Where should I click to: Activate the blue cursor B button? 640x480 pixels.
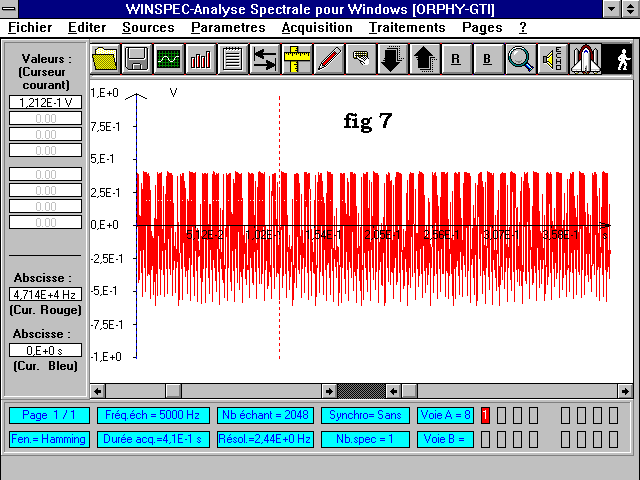[x=487, y=59]
